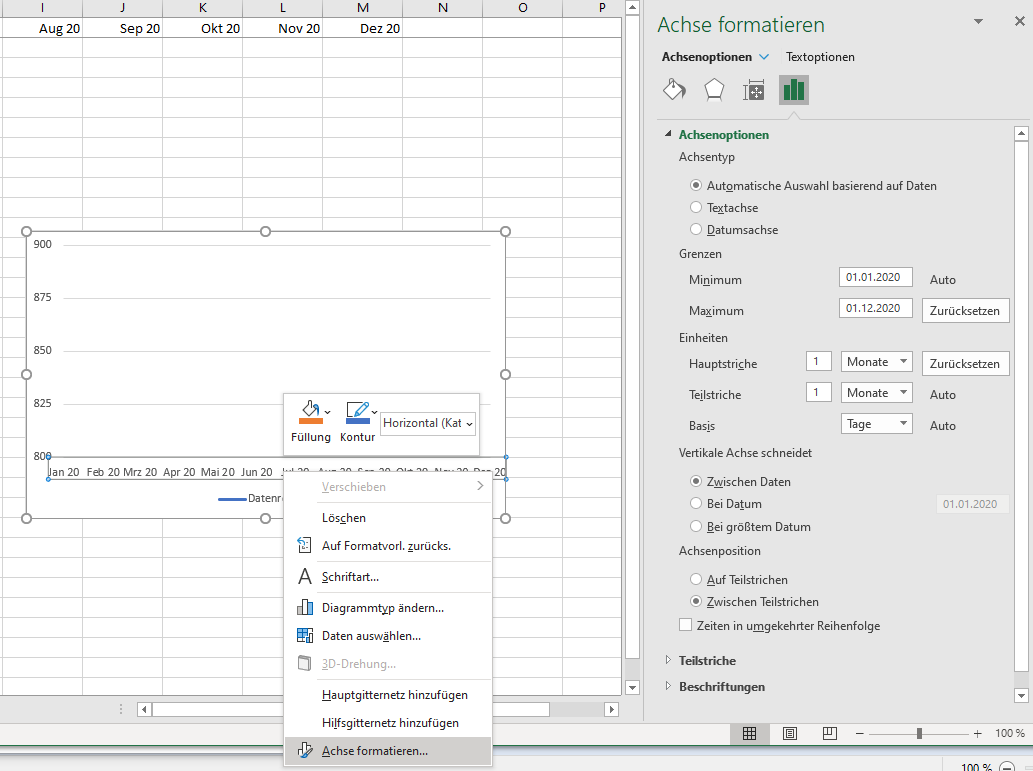Image resolution: width=1033 pixels, height=771 pixels.
Task: Select the cell containing 'Aug 20'
Action: click(x=42, y=28)
